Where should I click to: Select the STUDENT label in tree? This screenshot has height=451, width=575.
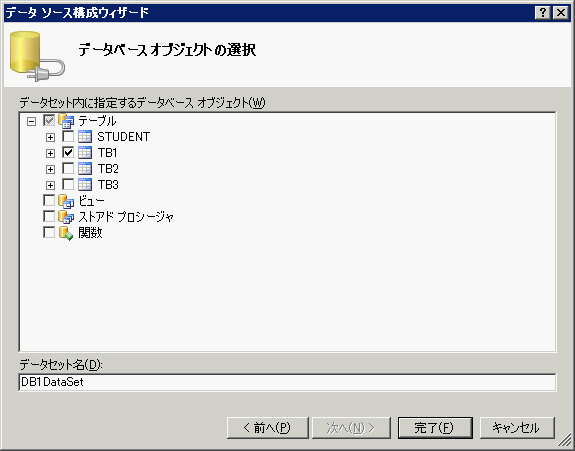coord(124,137)
